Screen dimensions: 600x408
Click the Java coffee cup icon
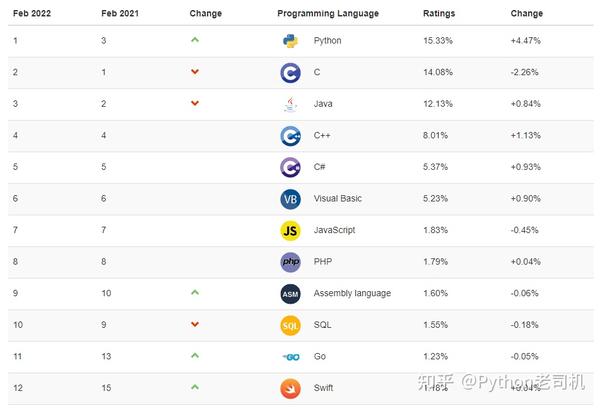click(290, 104)
